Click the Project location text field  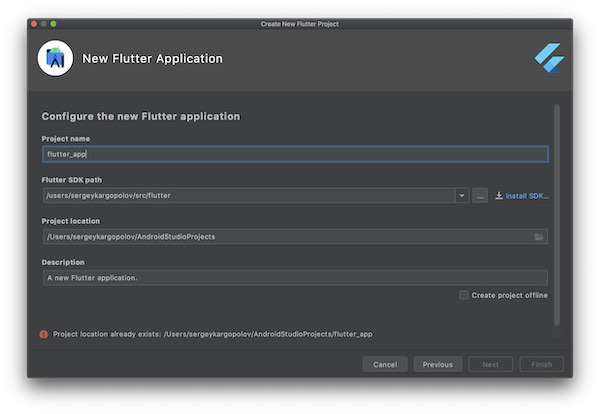(x=295, y=237)
